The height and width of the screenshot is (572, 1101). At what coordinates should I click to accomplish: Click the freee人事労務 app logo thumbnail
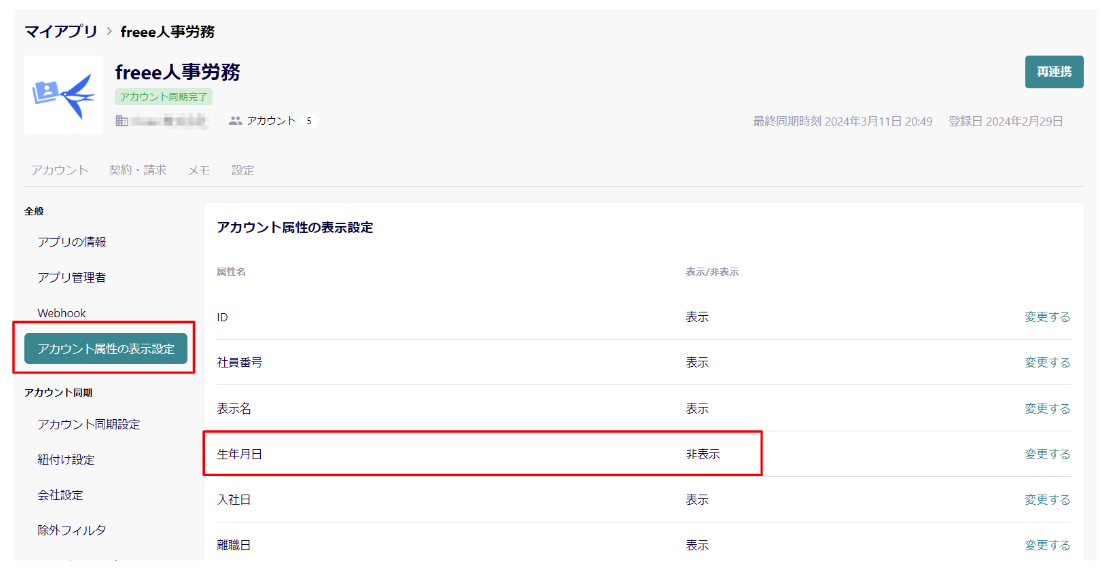point(63,94)
